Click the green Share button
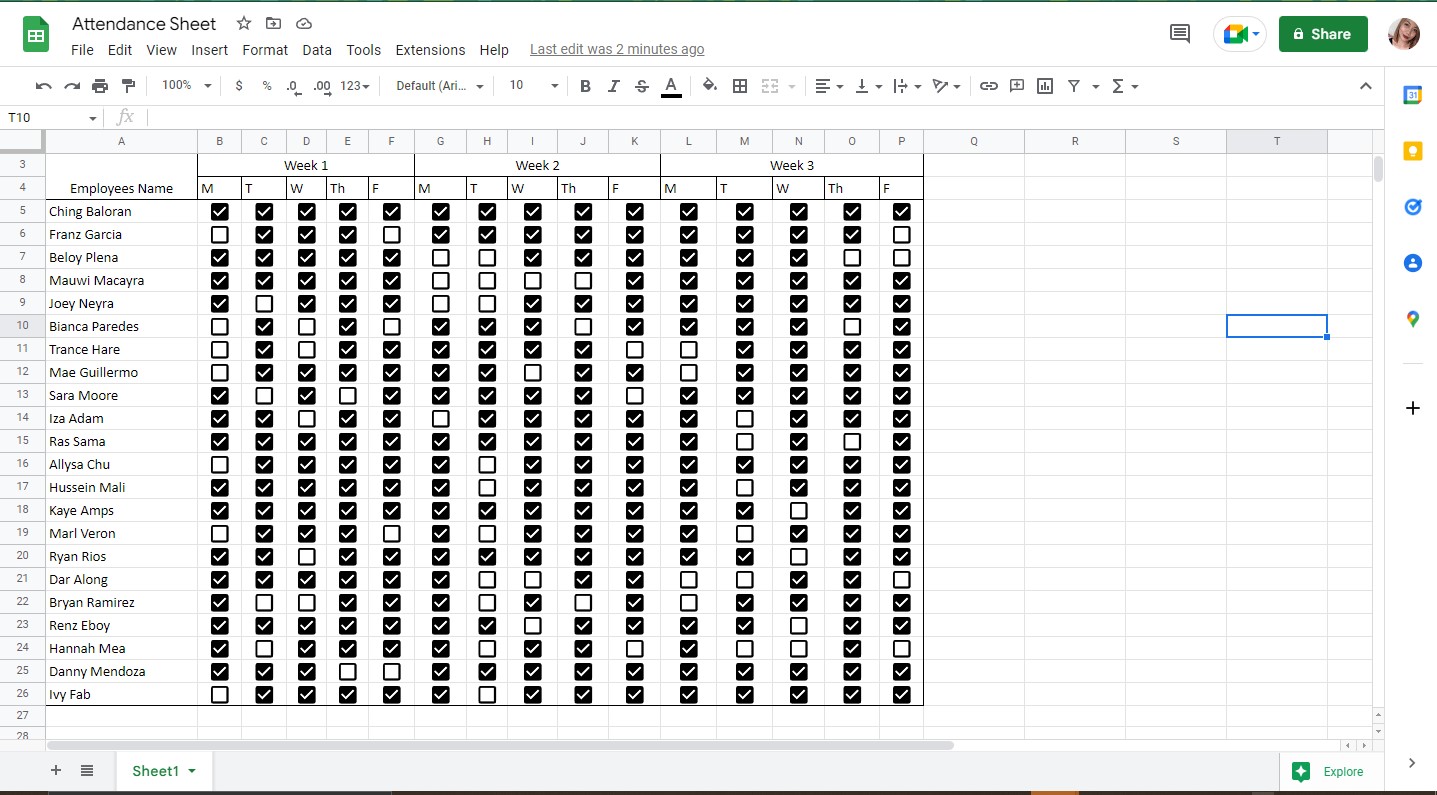The height and width of the screenshot is (795, 1437). [1323, 34]
